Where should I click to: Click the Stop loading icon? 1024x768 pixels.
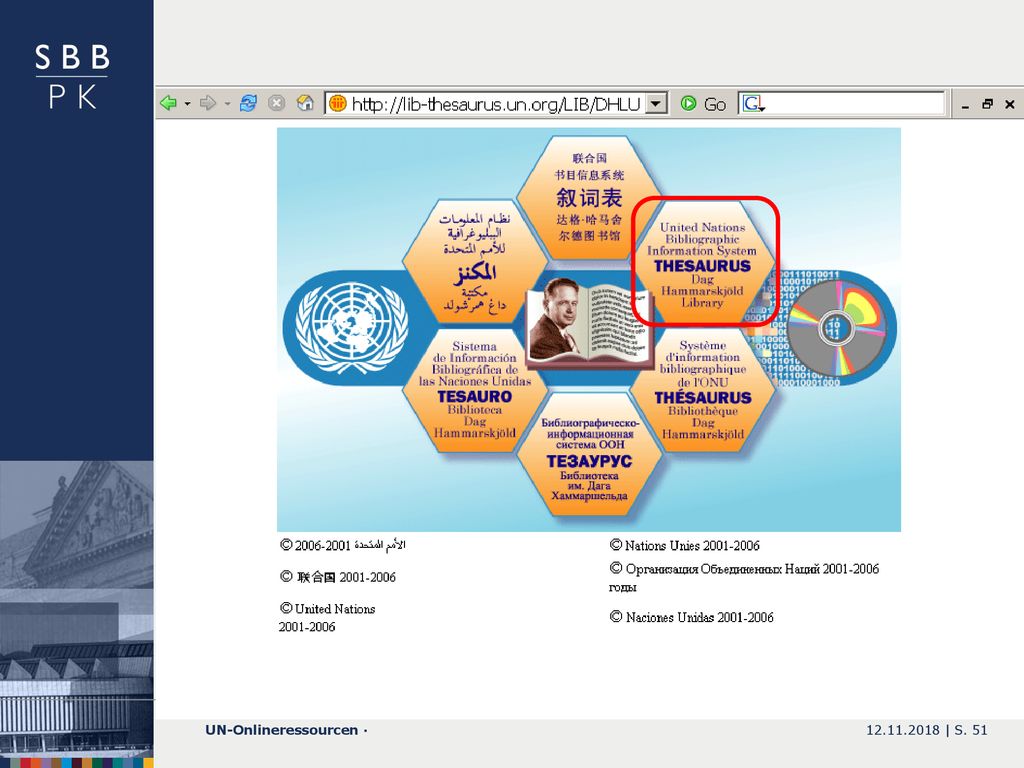click(277, 103)
